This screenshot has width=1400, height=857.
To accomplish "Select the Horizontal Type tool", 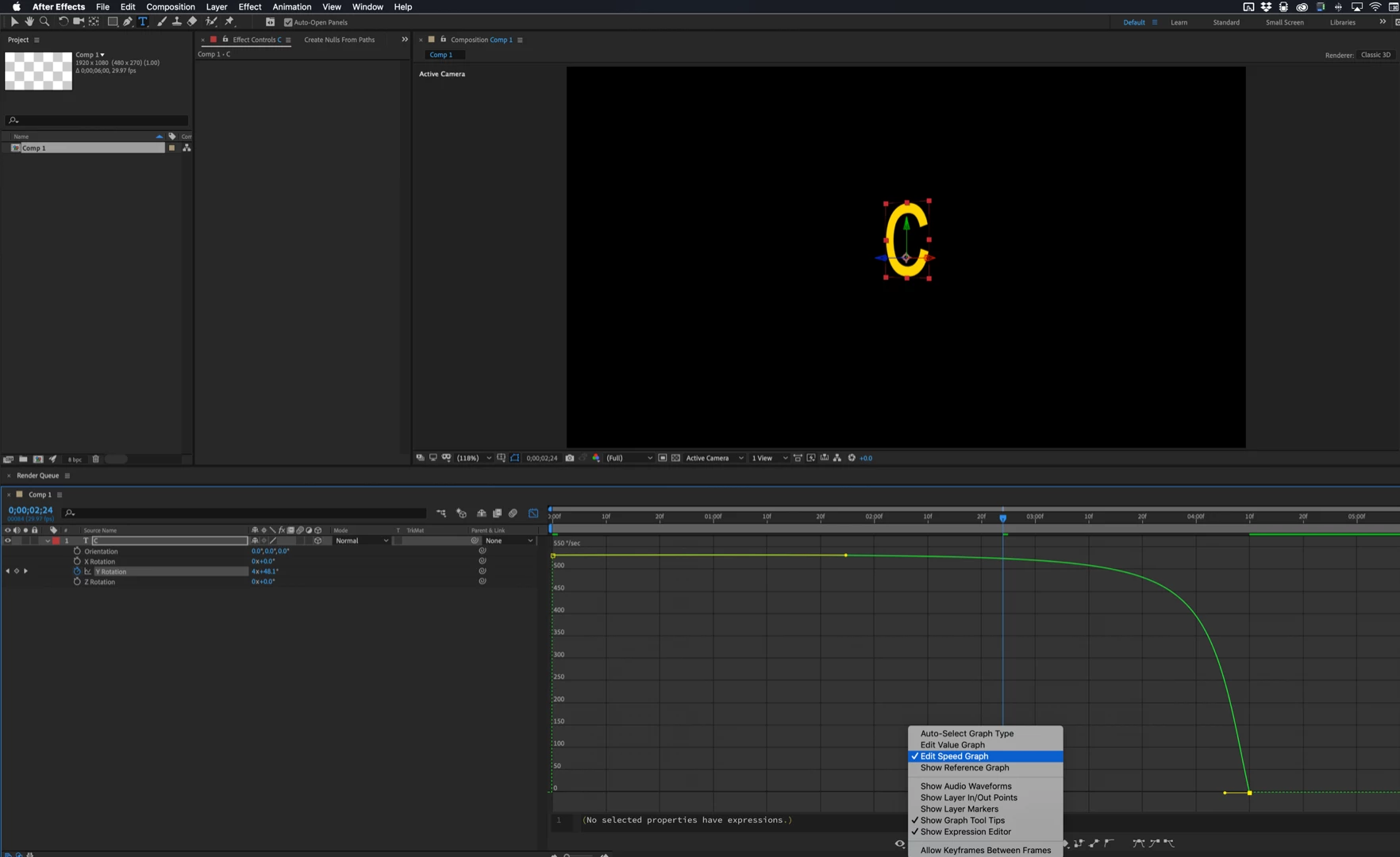I will [x=143, y=21].
